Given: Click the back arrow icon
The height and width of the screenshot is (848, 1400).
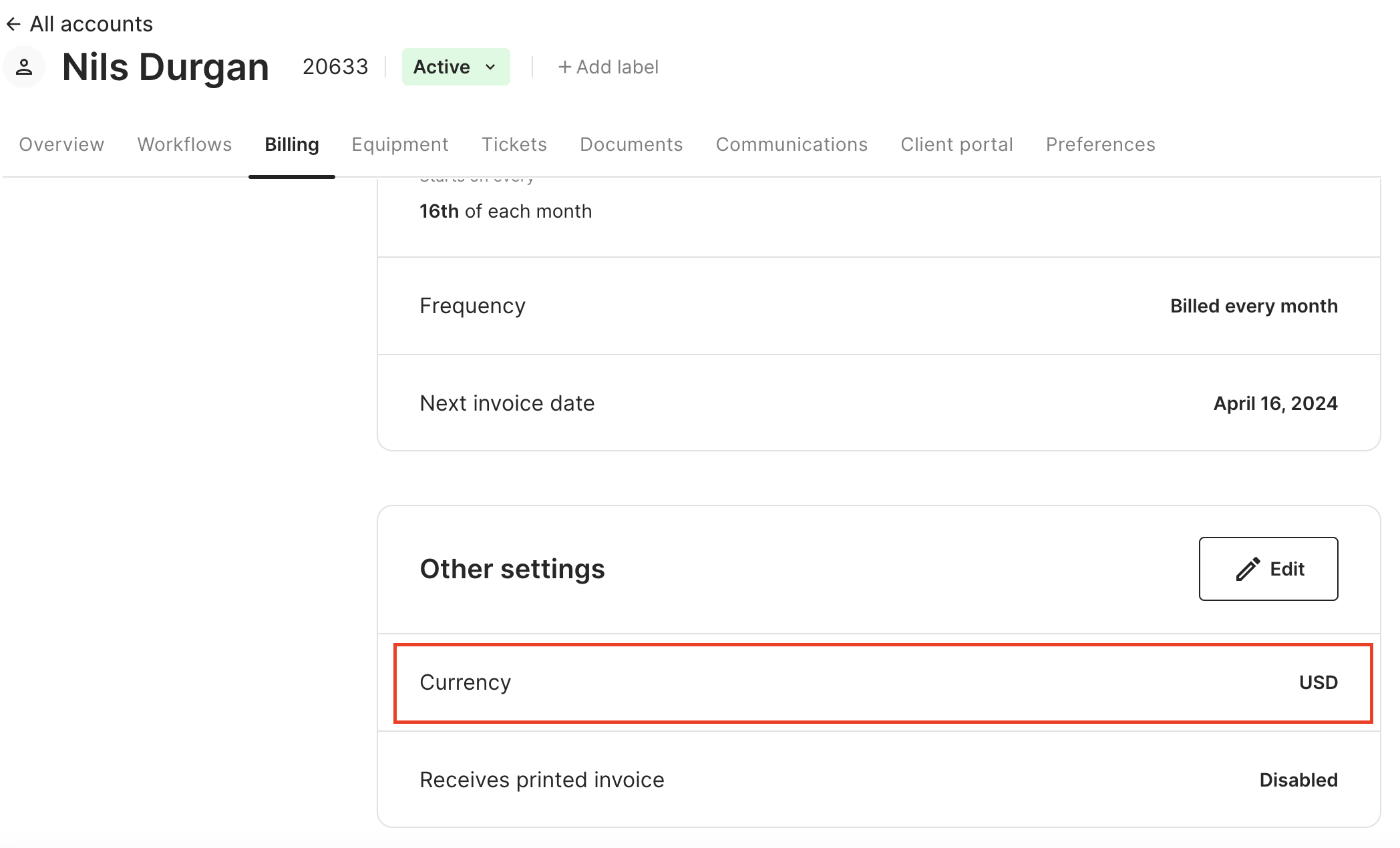Looking at the screenshot, I should [13, 24].
